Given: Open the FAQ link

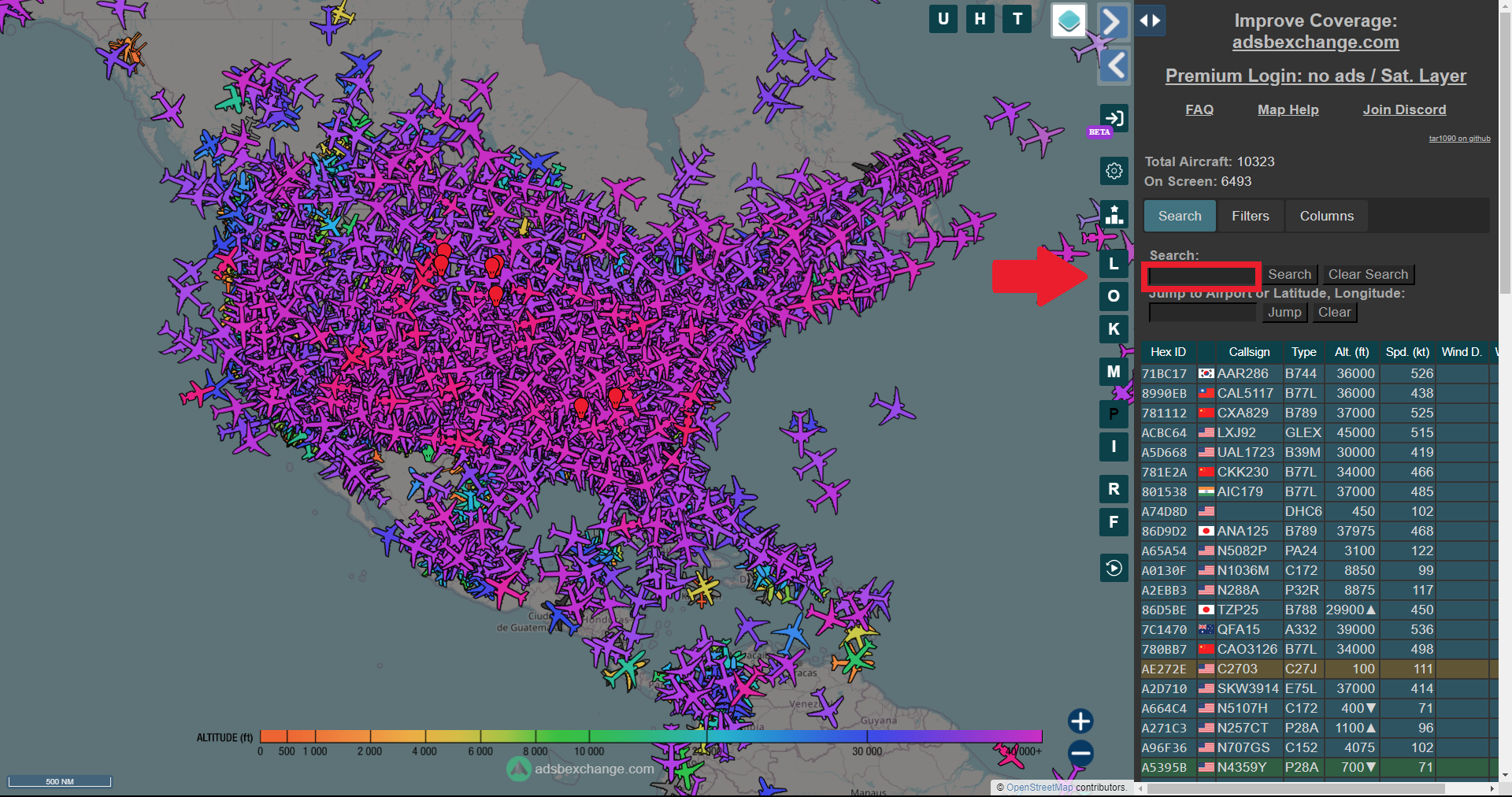Looking at the screenshot, I should pyautogui.click(x=1199, y=109).
